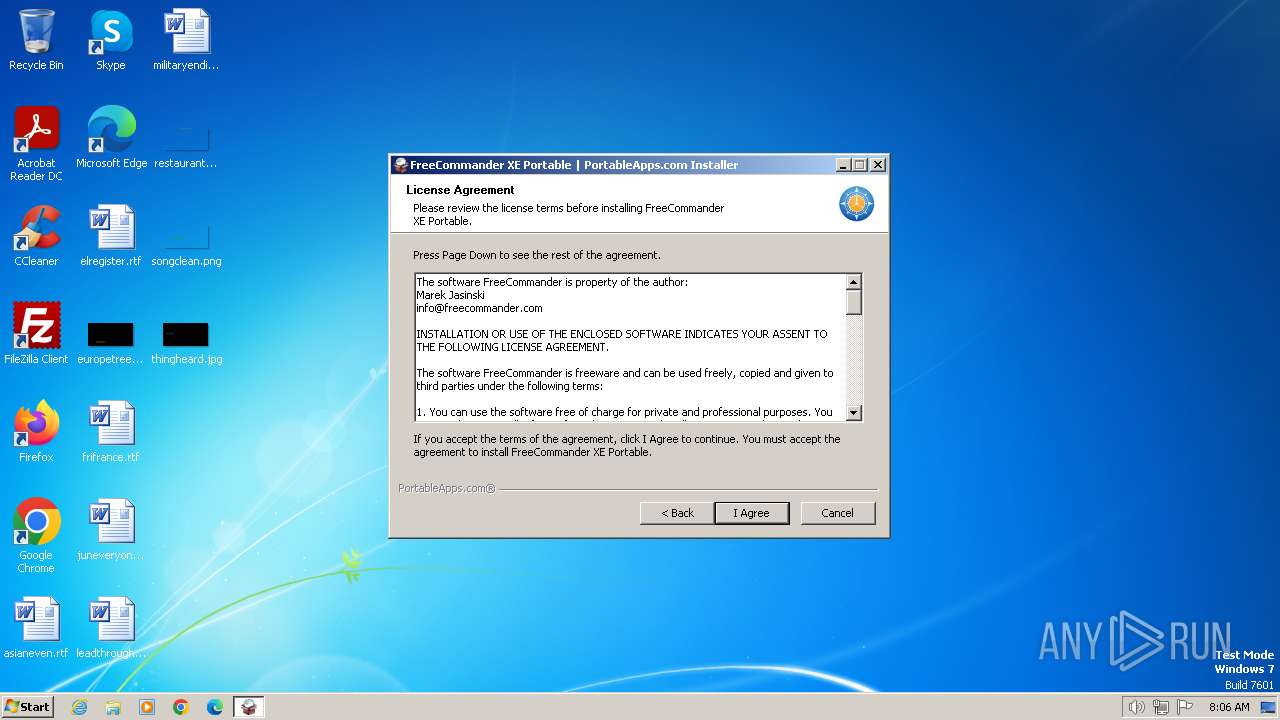Minimize the installer window

coord(843,165)
